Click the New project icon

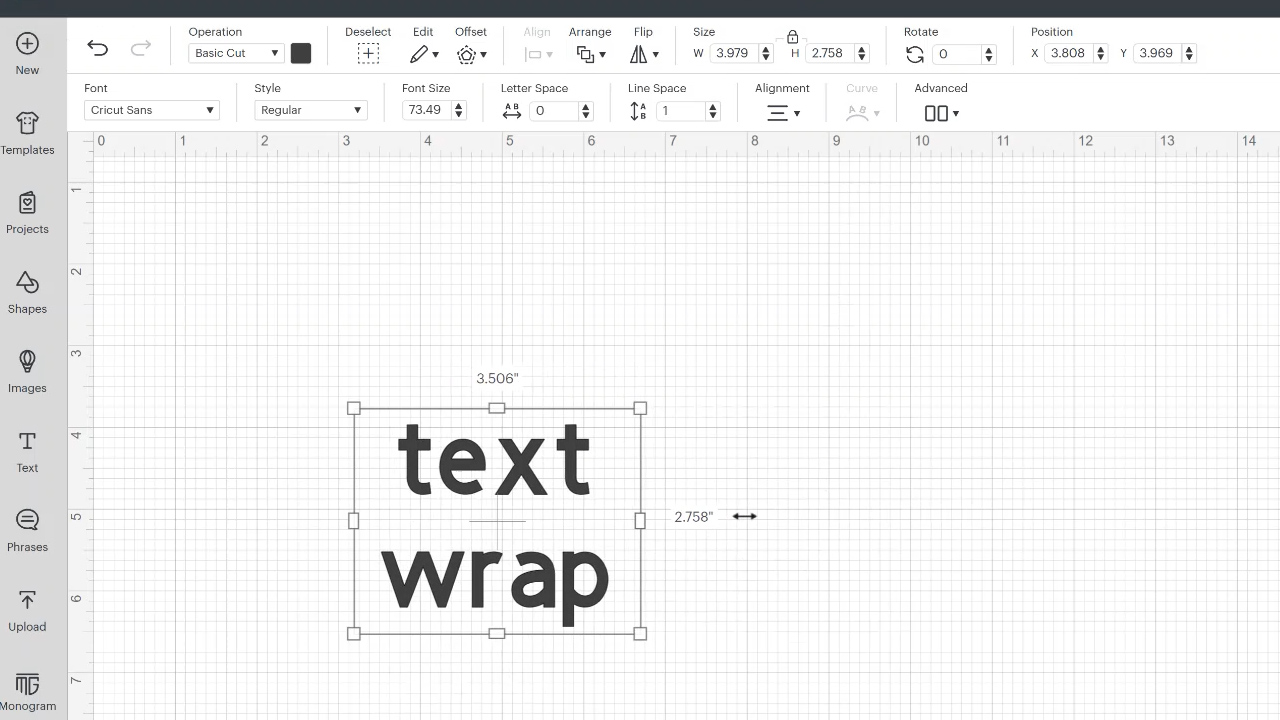click(27, 43)
